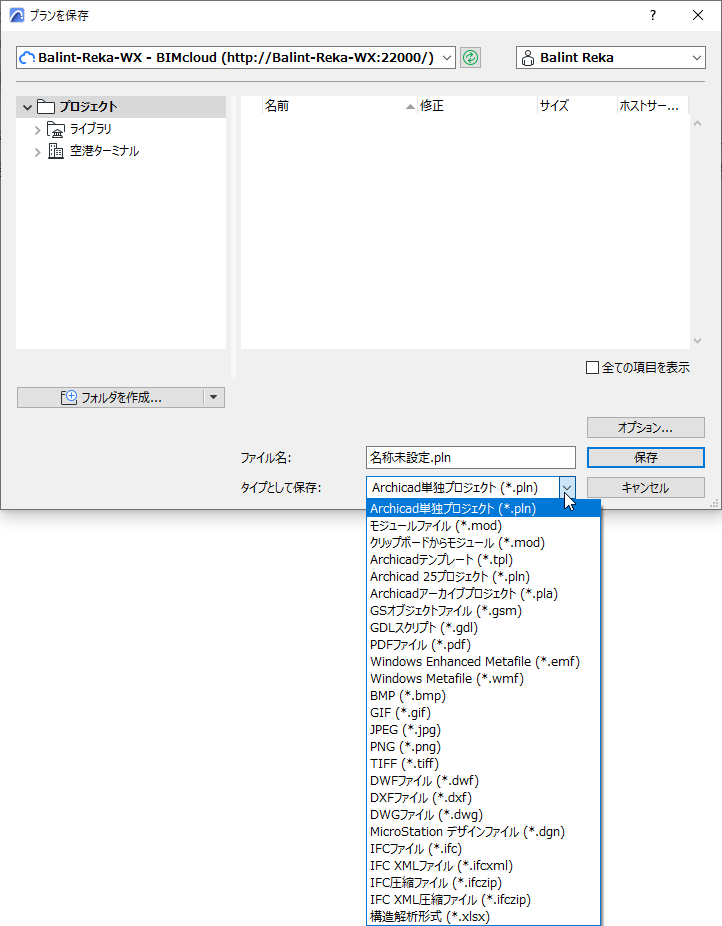
Task: Select IFC圧縮ファイル (*.ifczip) option
Action: (483, 883)
